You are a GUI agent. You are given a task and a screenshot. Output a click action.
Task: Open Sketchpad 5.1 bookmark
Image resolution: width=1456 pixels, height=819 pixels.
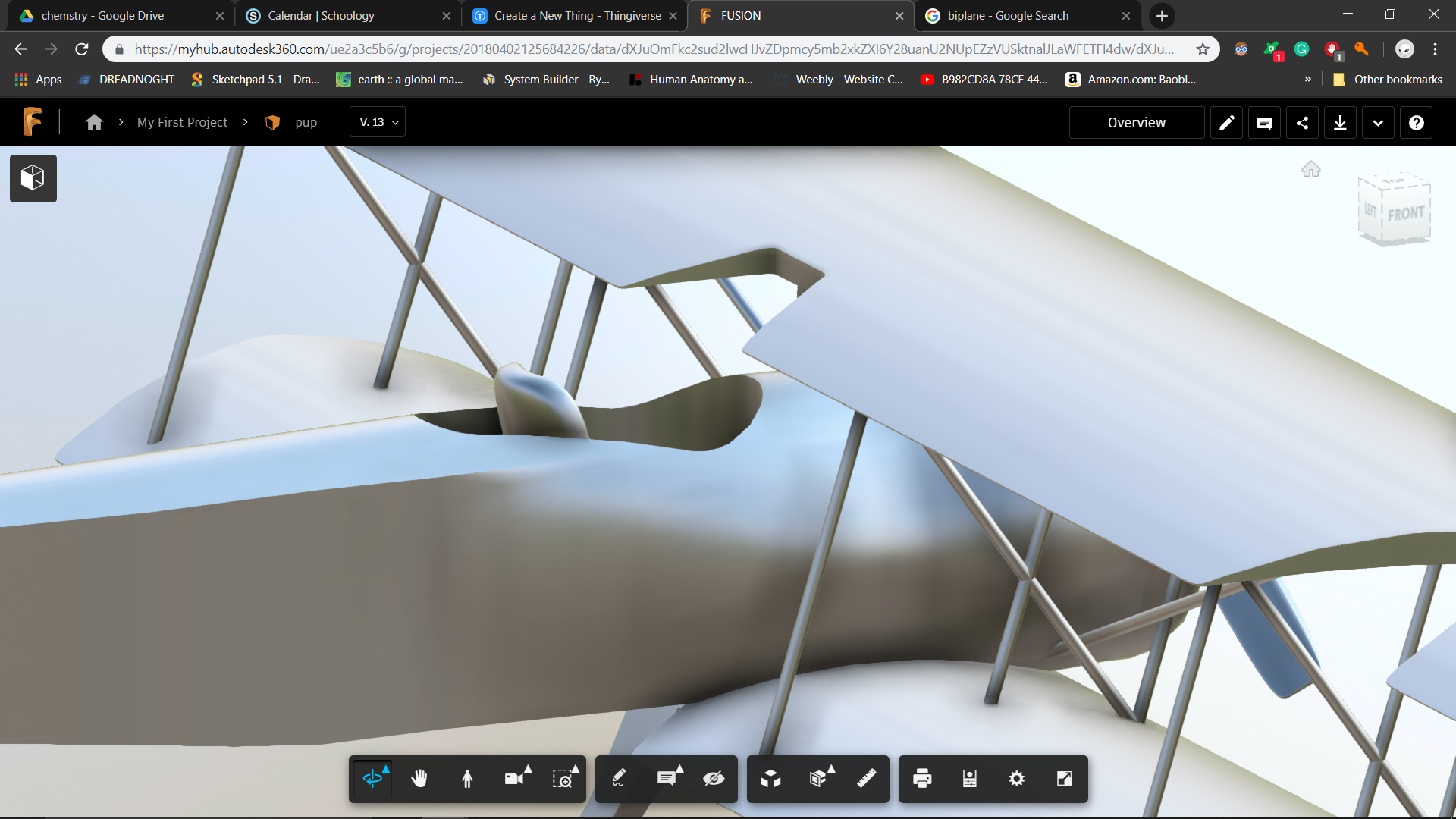(256, 80)
